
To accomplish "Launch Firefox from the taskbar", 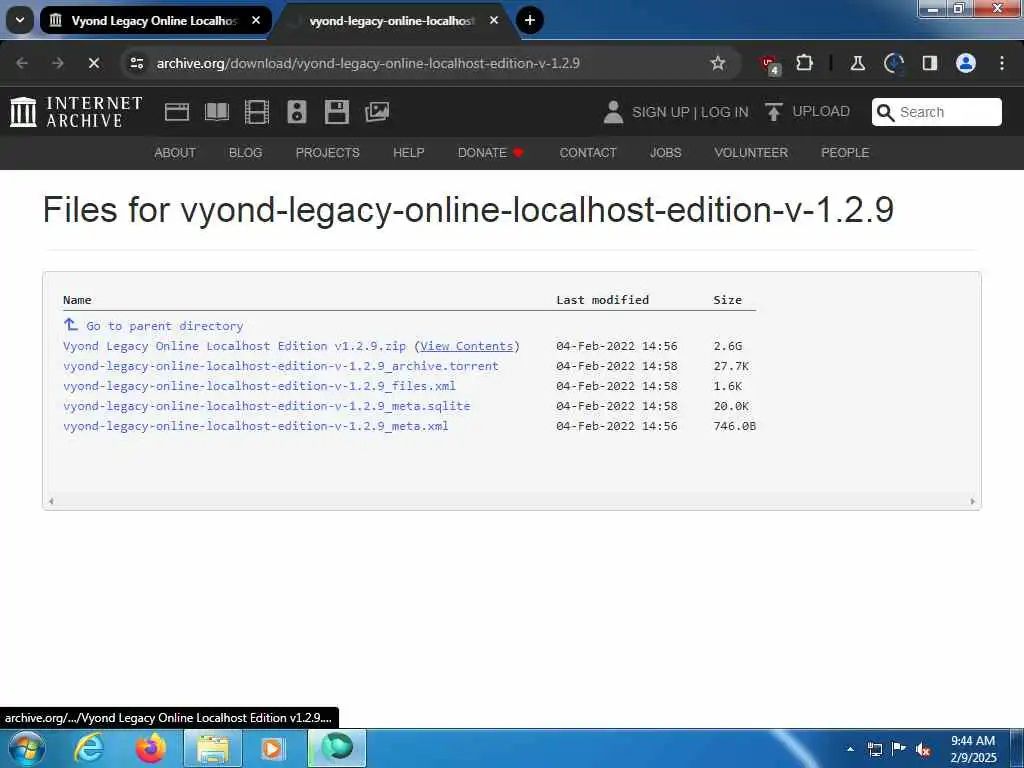I will tap(150, 748).
